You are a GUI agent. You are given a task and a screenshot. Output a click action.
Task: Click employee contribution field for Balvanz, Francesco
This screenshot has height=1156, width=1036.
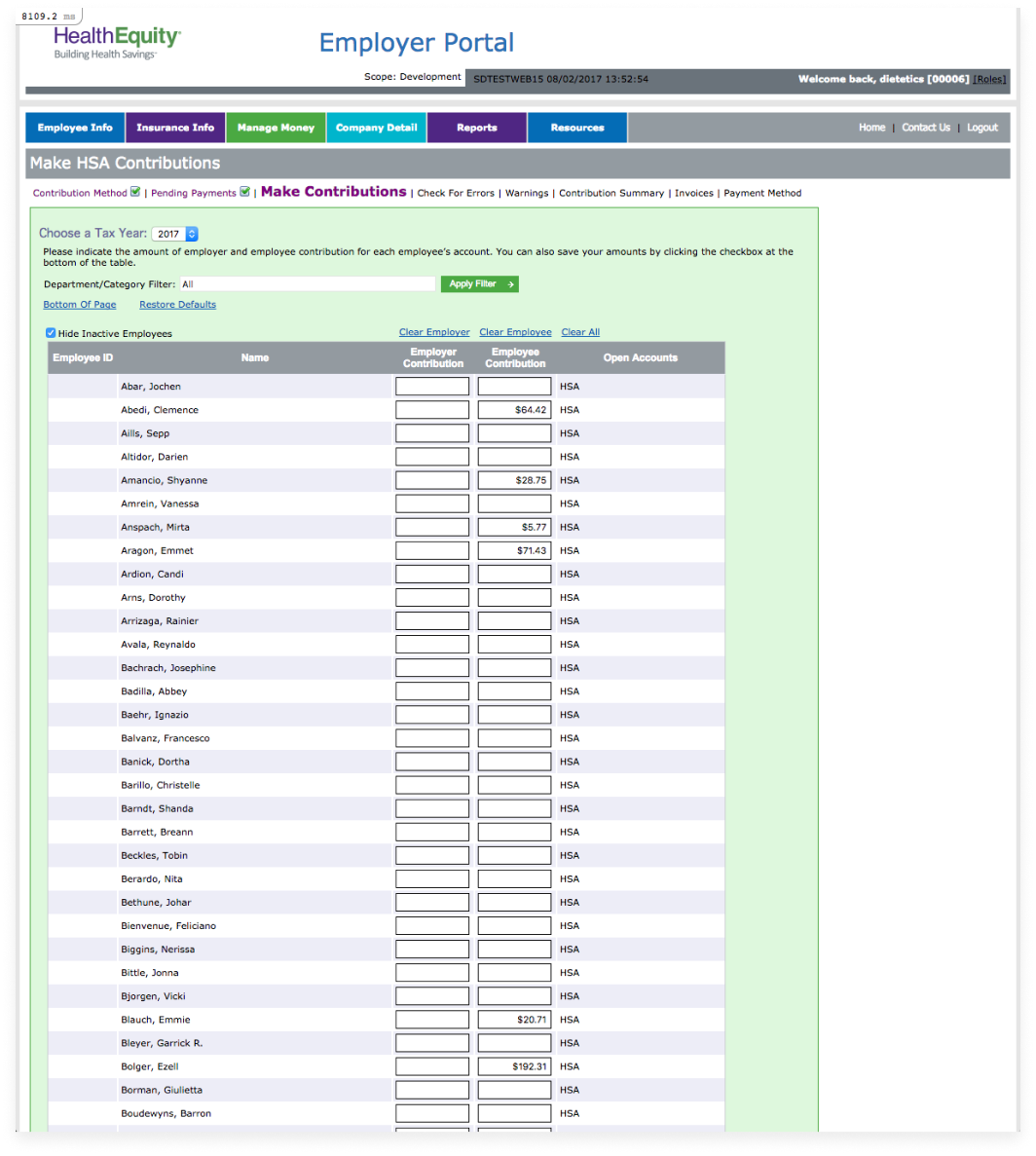point(514,738)
